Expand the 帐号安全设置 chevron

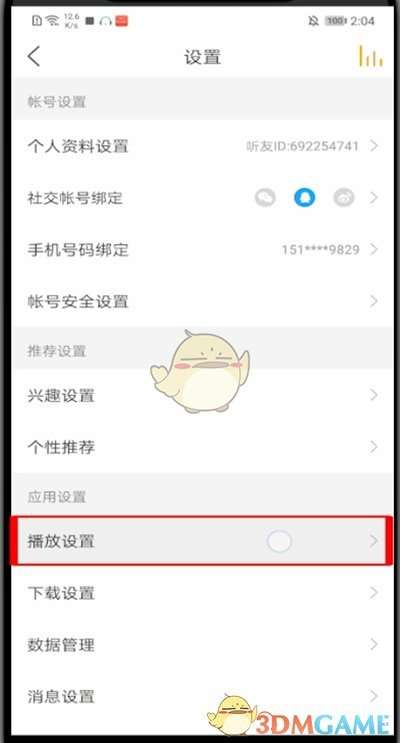click(374, 301)
